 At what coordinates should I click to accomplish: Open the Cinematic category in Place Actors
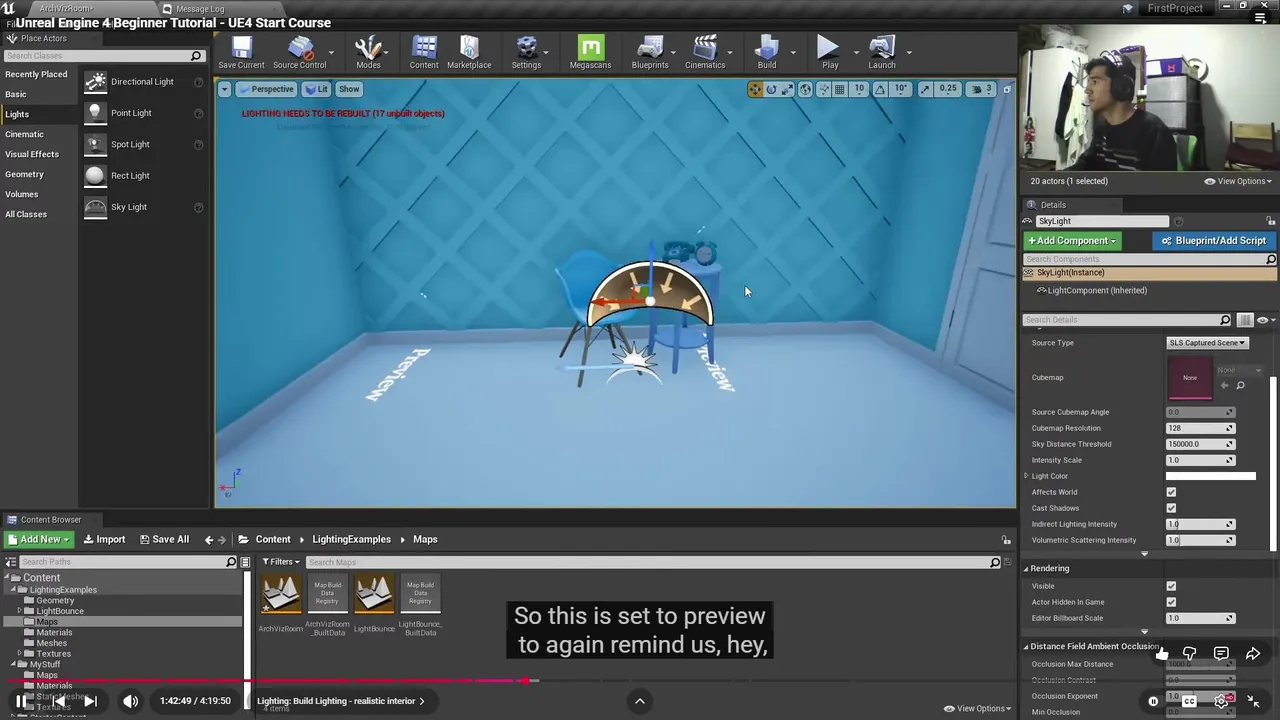click(x=24, y=134)
